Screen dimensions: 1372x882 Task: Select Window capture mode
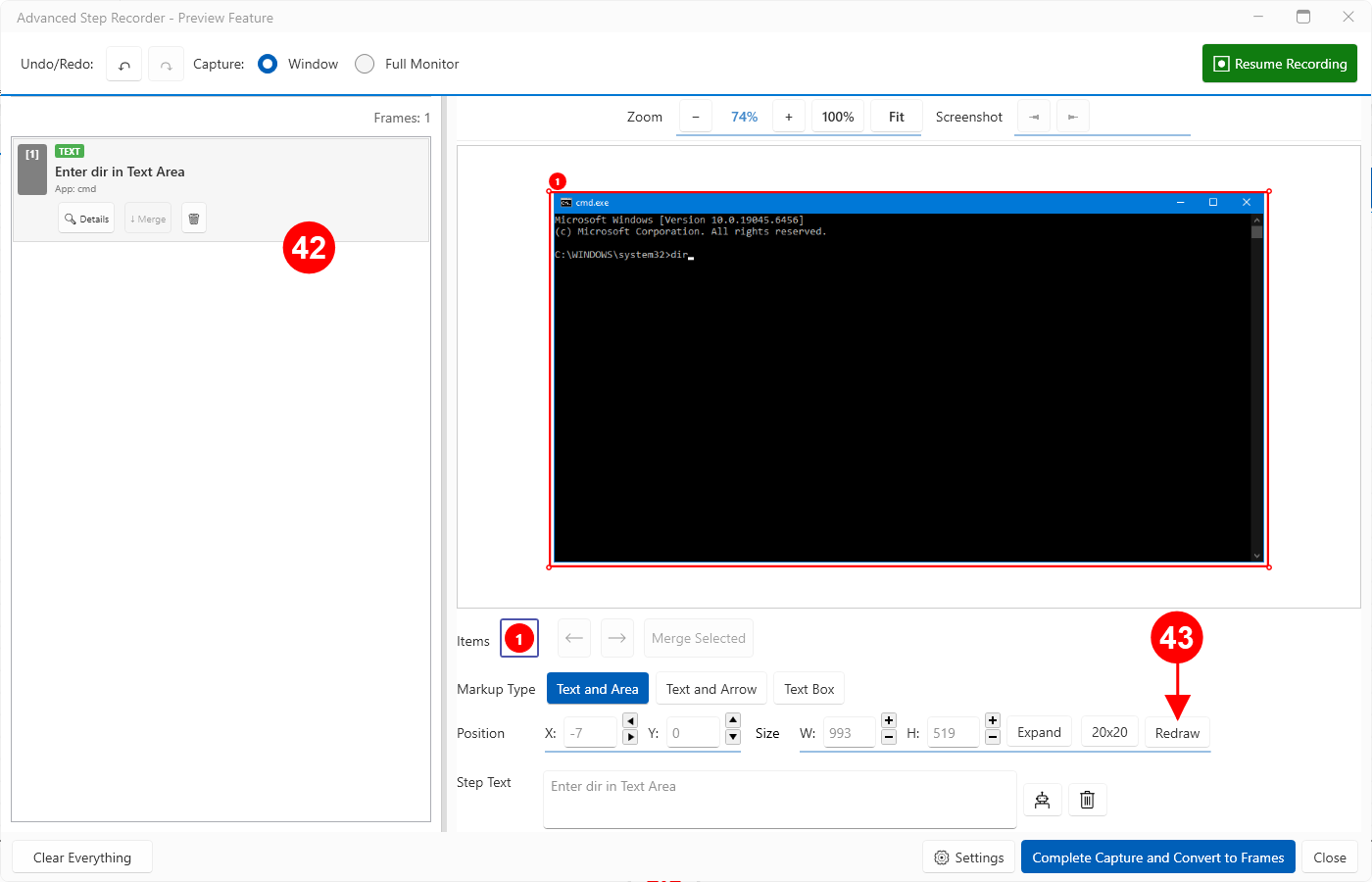pyautogui.click(x=268, y=64)
